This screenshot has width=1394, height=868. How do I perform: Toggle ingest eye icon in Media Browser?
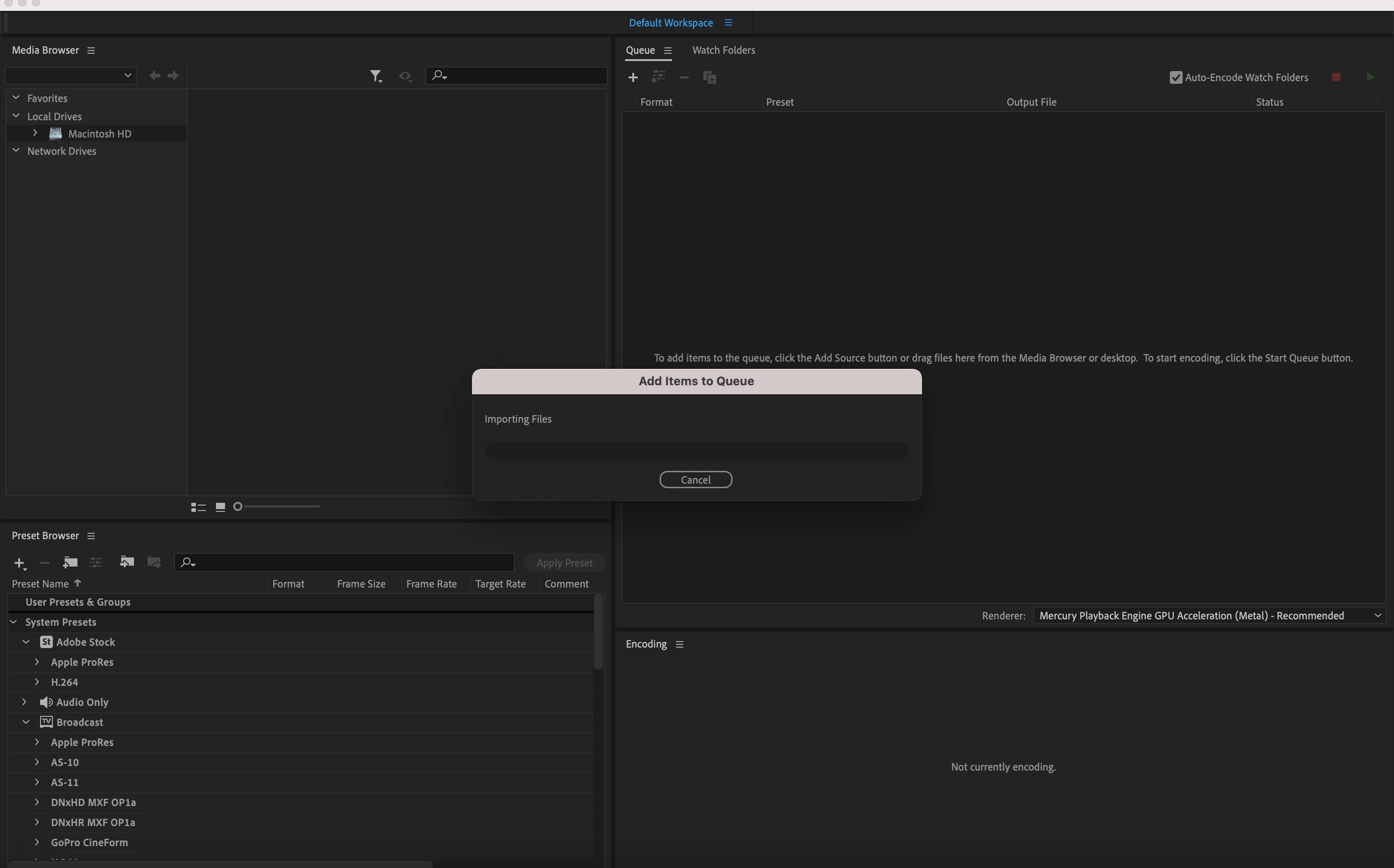pos(405,76)
